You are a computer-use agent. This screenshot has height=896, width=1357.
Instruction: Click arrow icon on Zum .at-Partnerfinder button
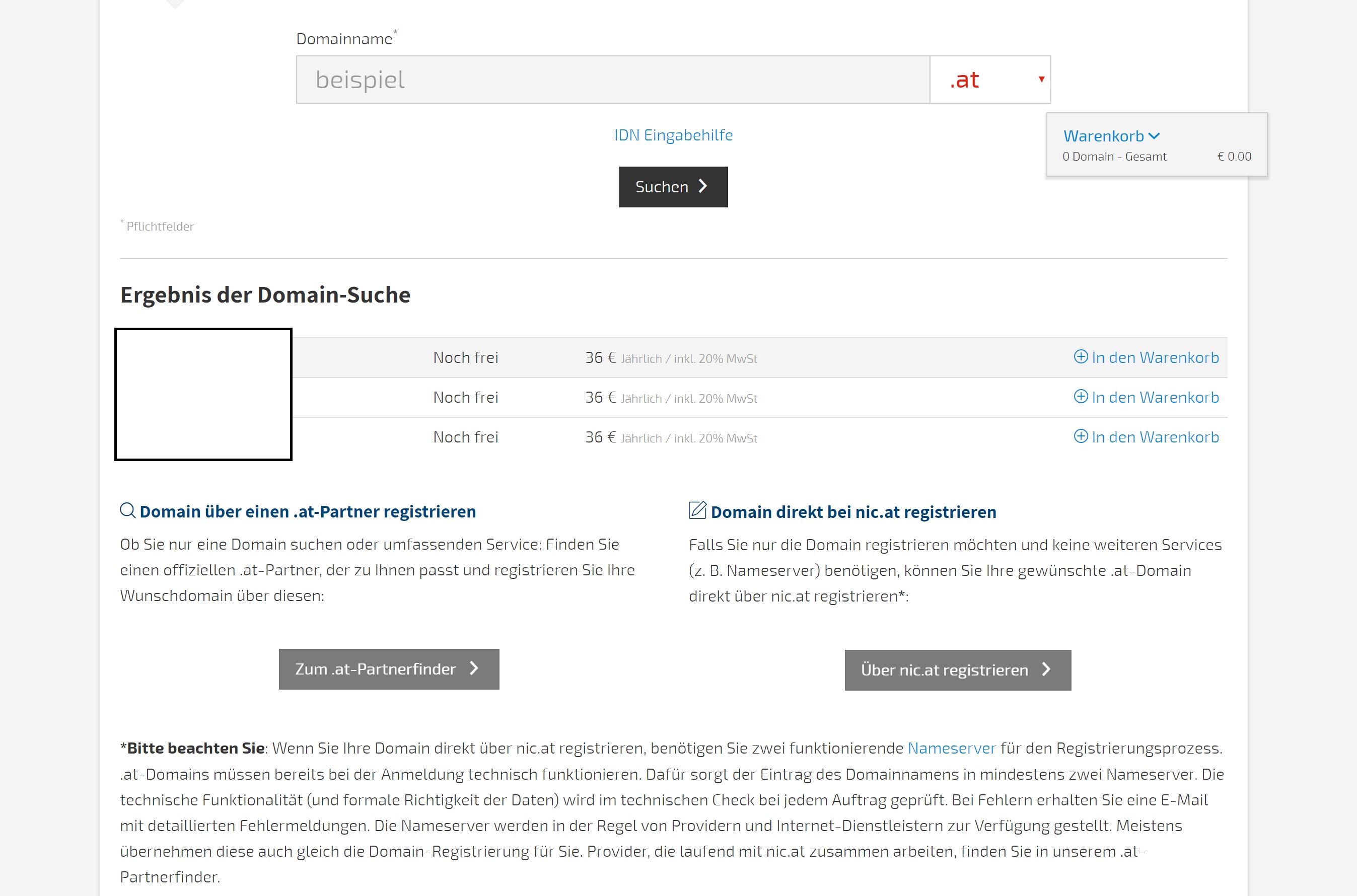pyautogui.click(x=474, y=668)
